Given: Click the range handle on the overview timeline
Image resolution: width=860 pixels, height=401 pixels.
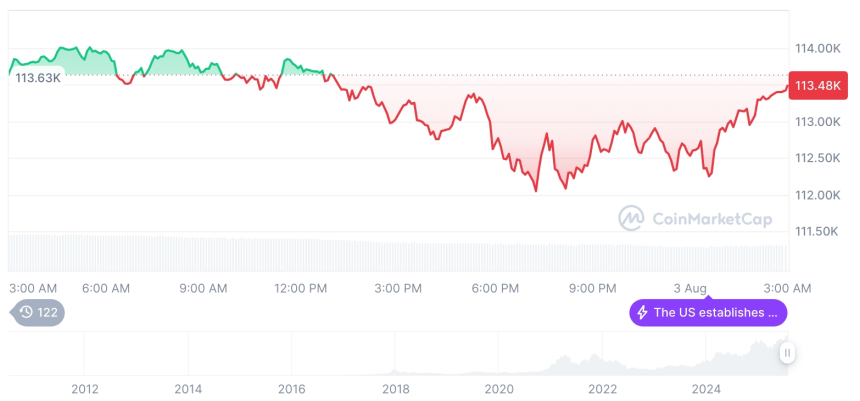Looking at the screenshot, I should (787, 352).
